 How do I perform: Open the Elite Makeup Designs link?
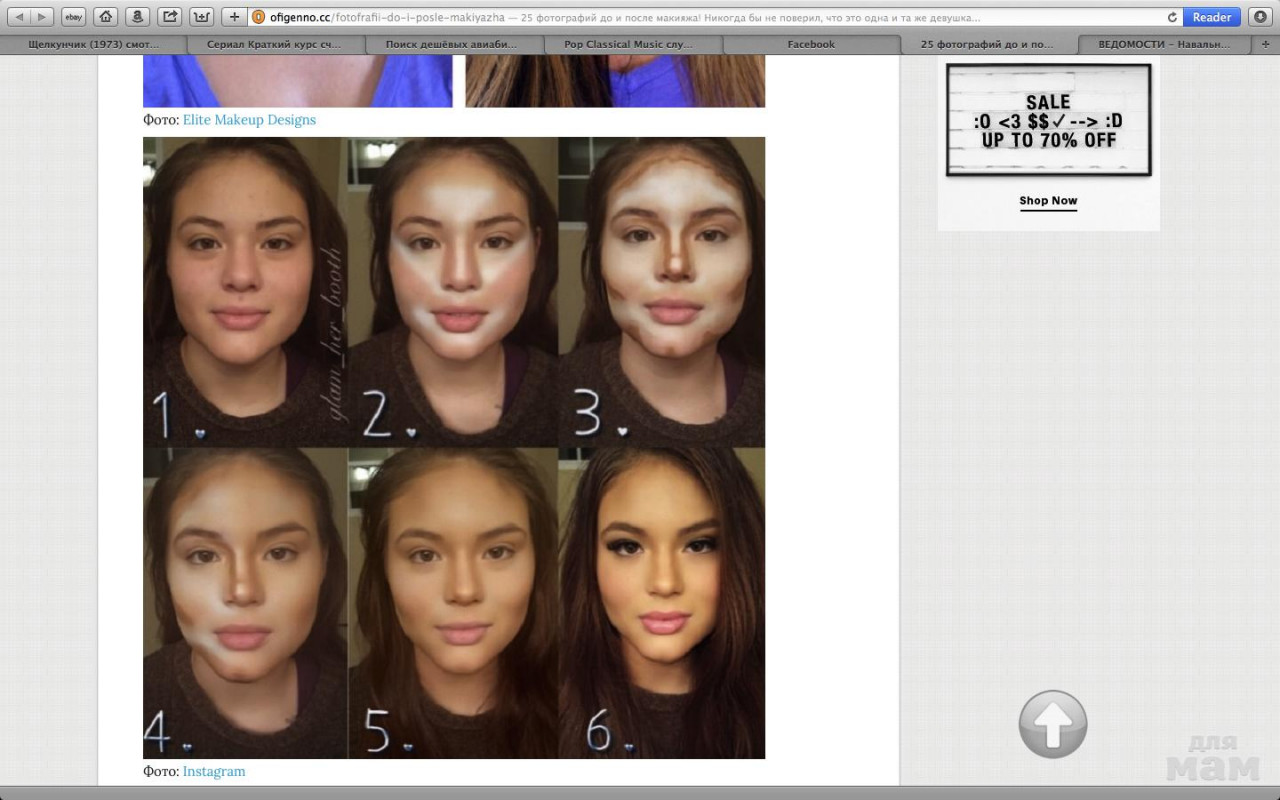tap(249, 120)
